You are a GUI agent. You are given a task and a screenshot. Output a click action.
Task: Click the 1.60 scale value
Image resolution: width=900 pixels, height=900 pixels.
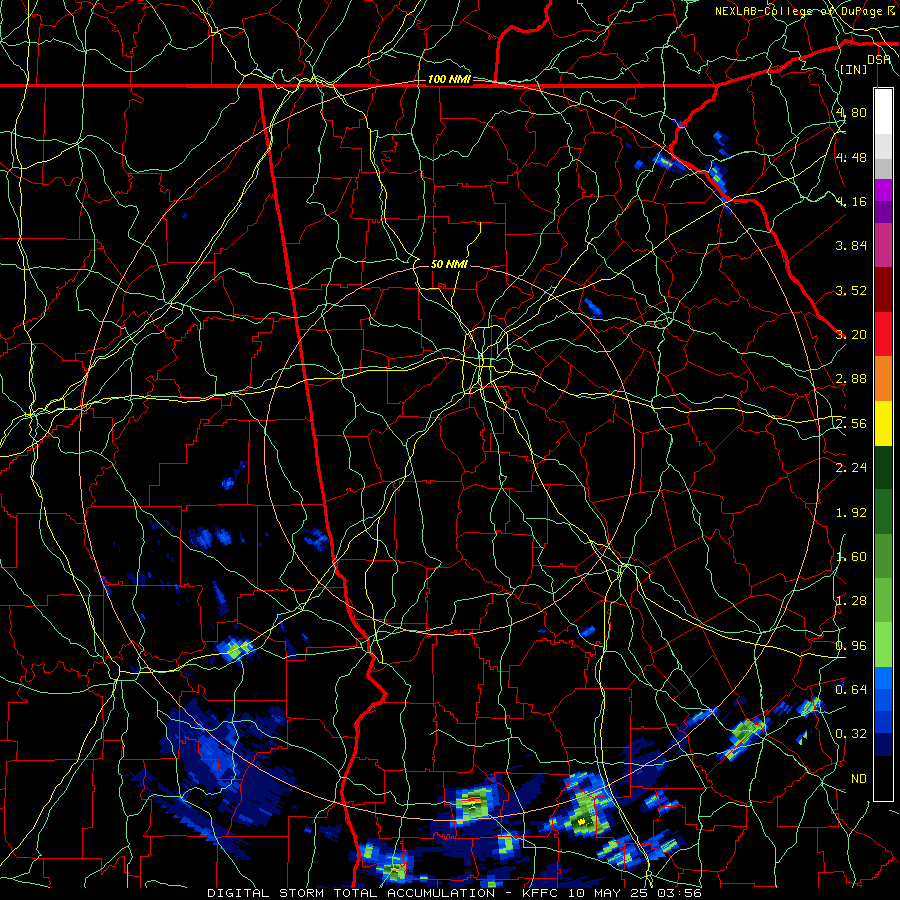(x=851, y=557)
